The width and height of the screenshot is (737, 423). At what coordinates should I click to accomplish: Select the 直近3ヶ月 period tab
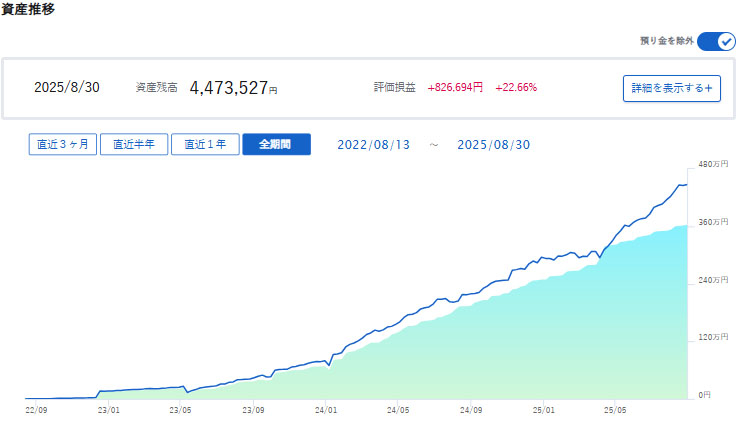pyautogui.click(x=62, y=144)
